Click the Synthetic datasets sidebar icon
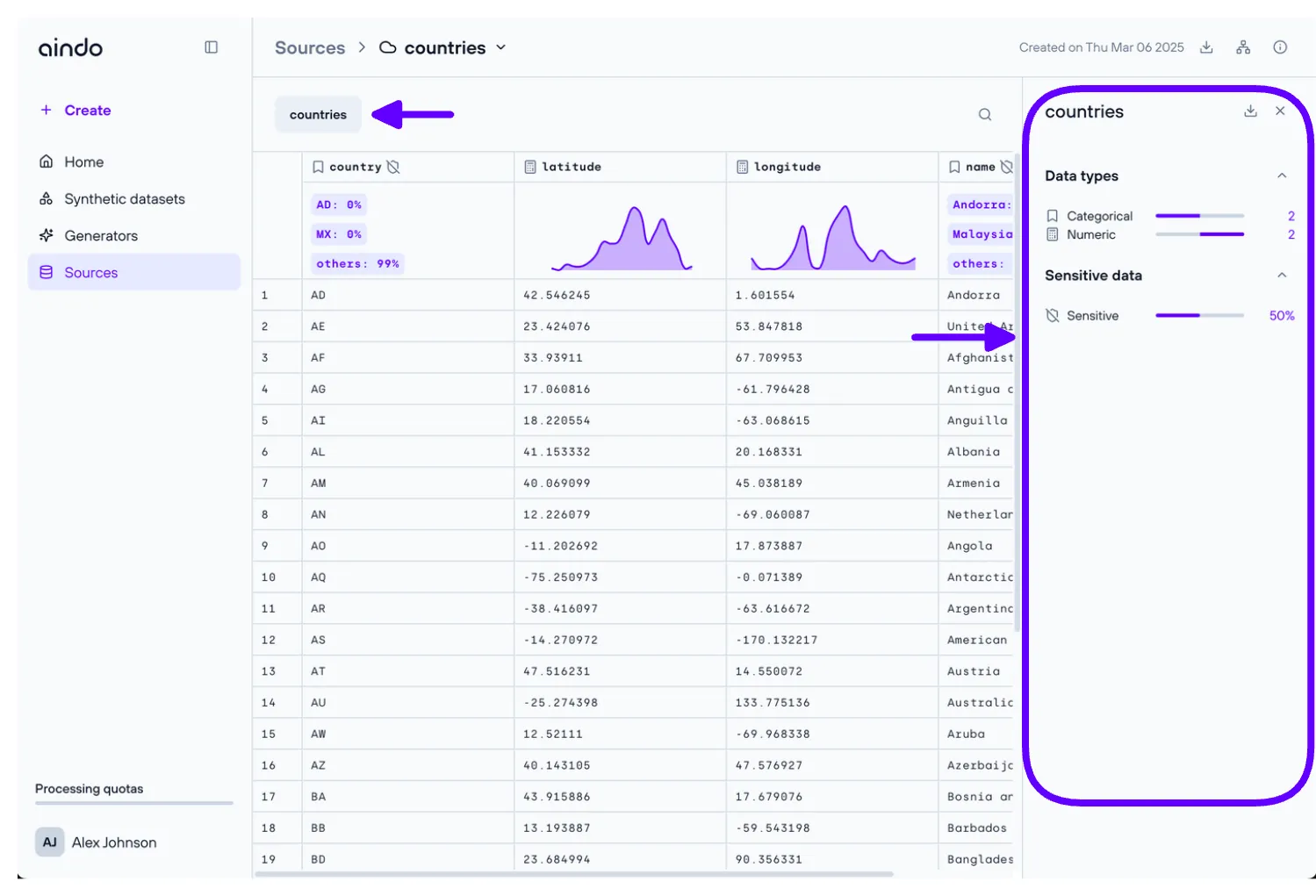The image size is (1316, 896). [47, 199]
